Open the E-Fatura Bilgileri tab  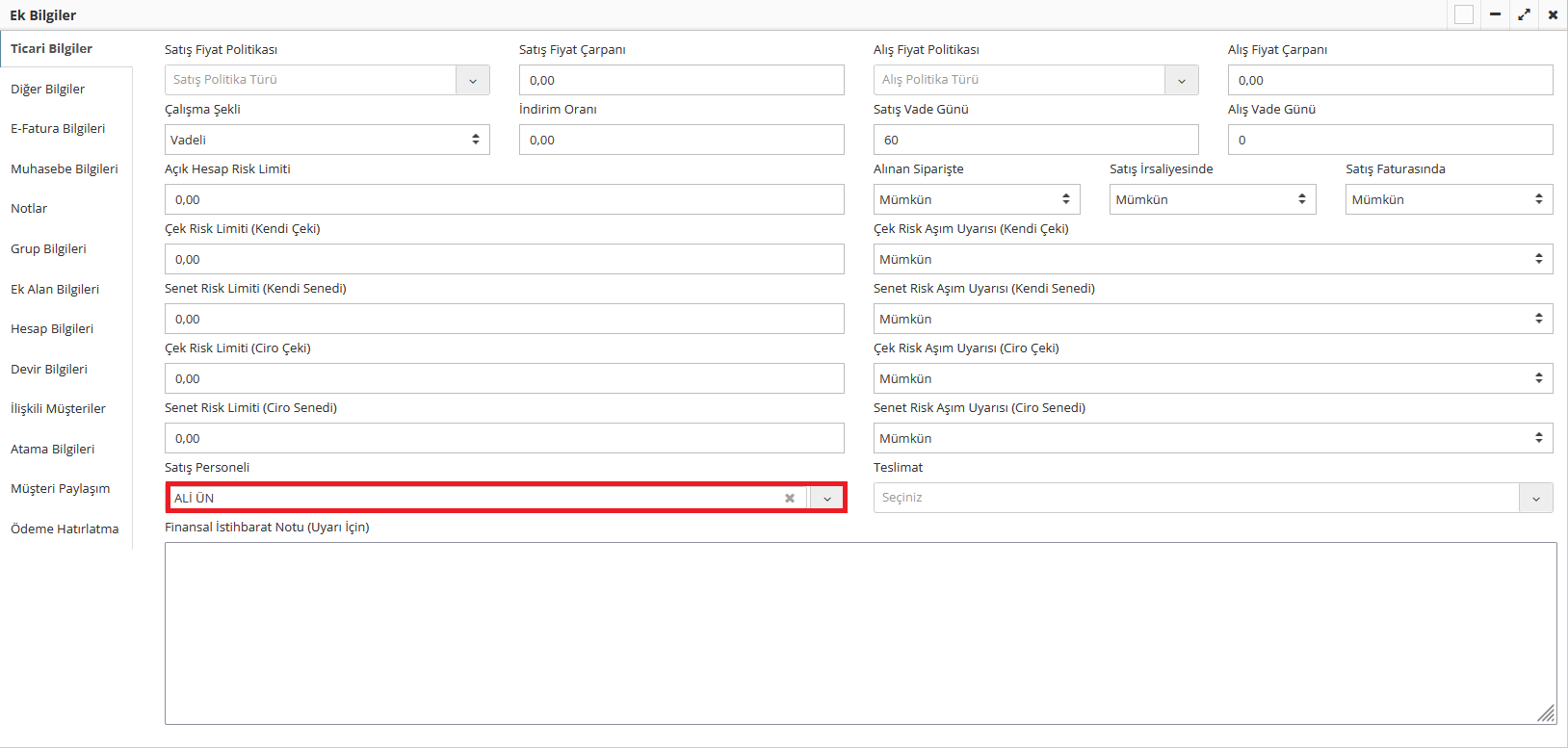58,128
